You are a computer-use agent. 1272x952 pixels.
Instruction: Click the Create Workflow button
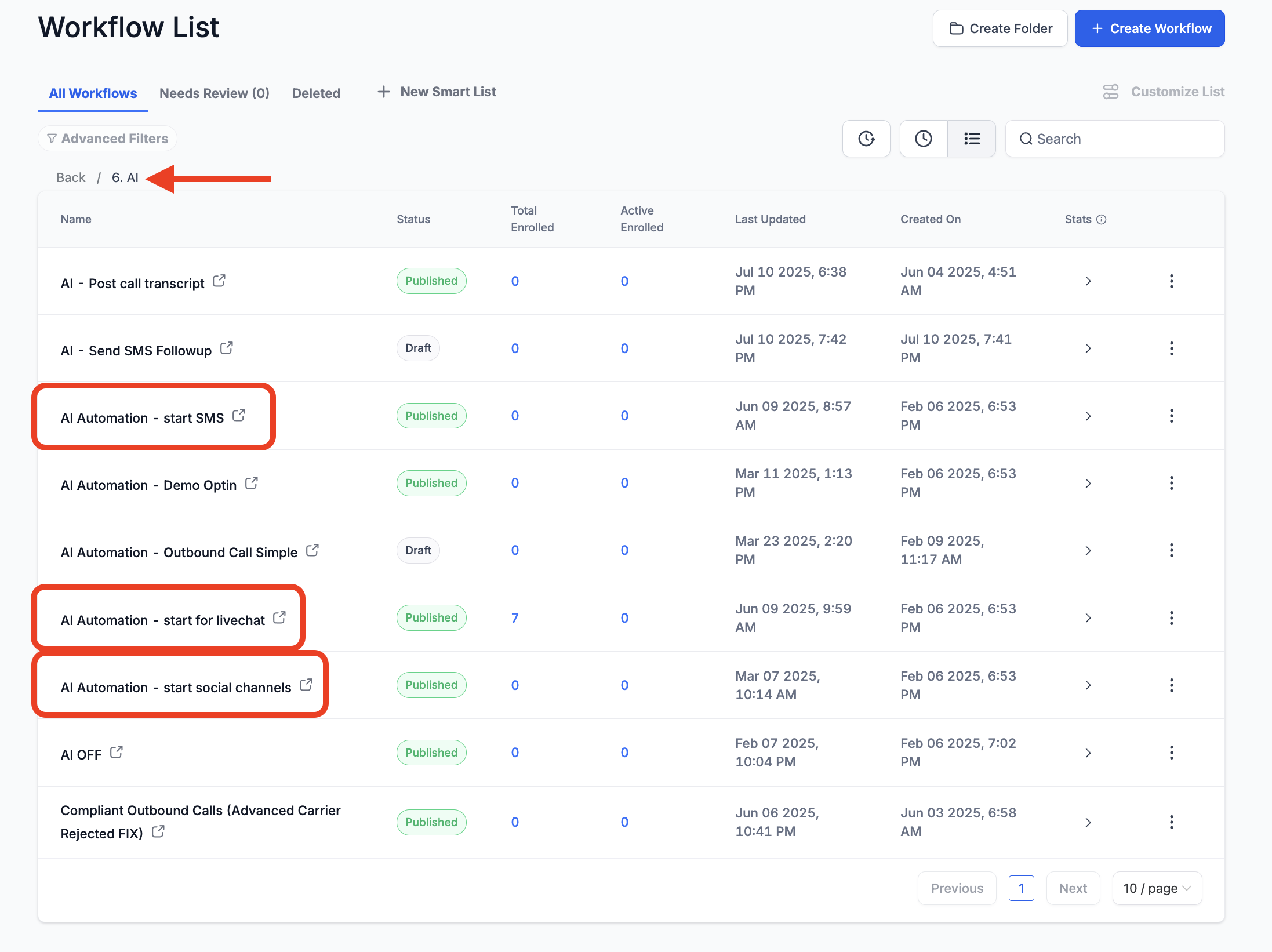(1149, 28)
